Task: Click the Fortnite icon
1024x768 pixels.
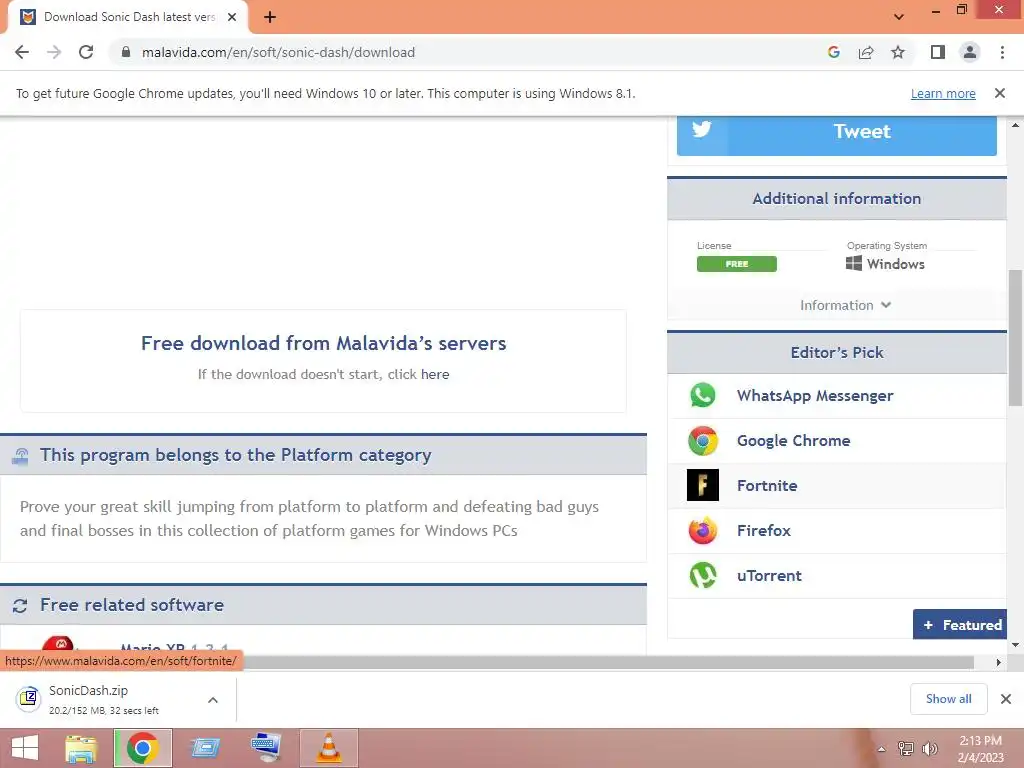Action: click(703, 485)
